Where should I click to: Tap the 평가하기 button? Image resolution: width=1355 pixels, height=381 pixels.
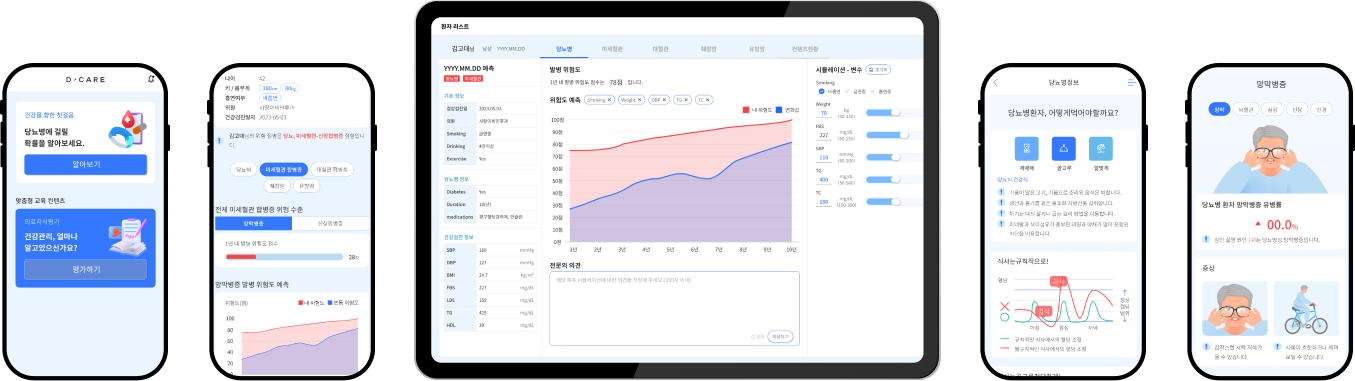pyautogui.click(x=86, y=269)
